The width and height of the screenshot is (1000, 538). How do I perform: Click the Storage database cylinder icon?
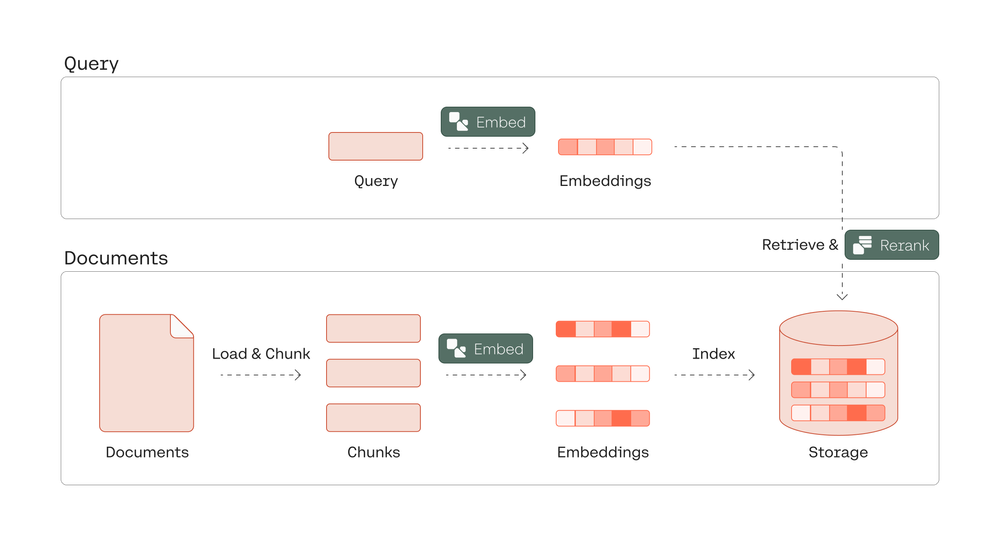tap(838, 372)
